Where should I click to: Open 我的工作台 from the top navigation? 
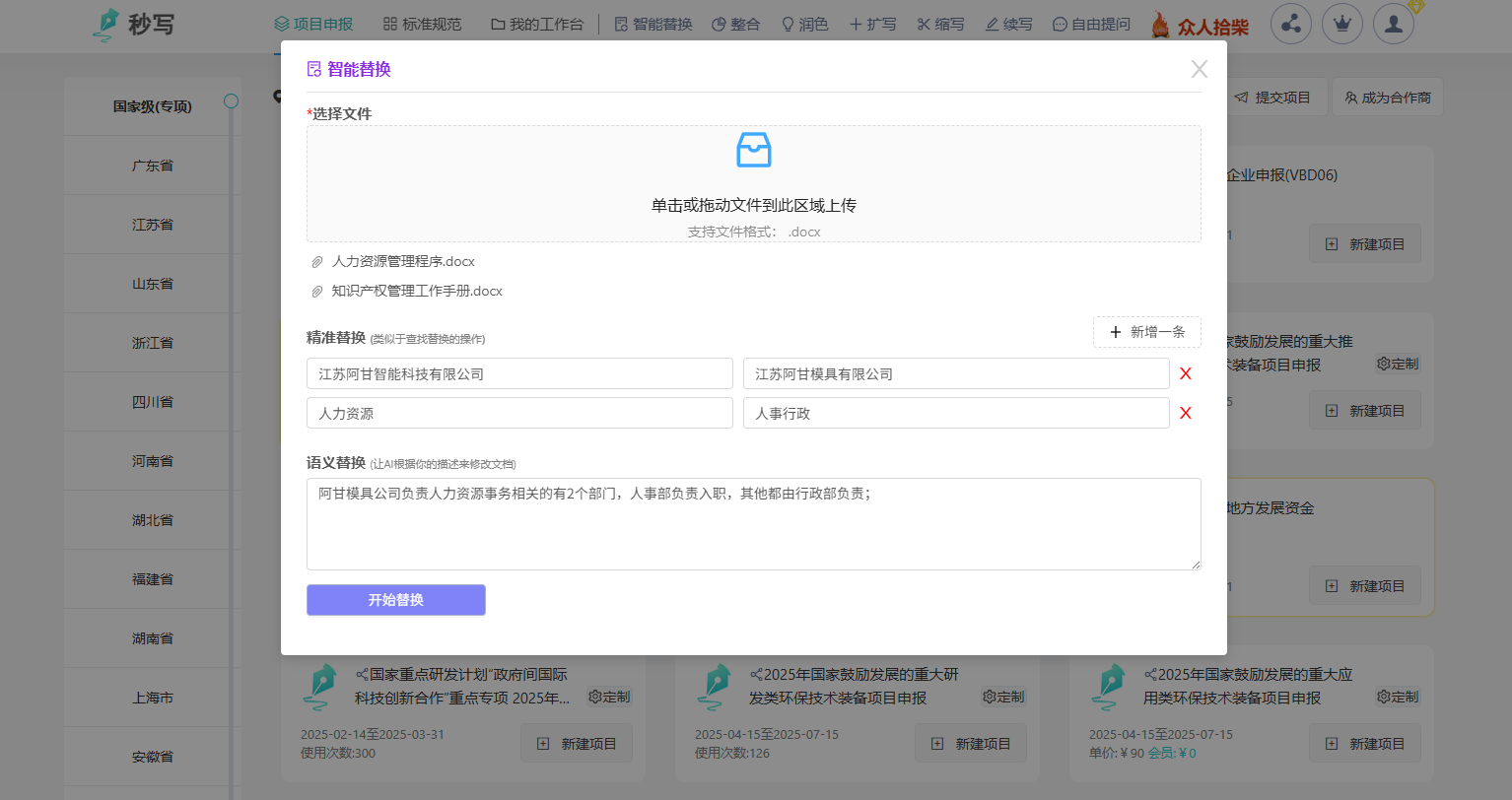(537, 24)
